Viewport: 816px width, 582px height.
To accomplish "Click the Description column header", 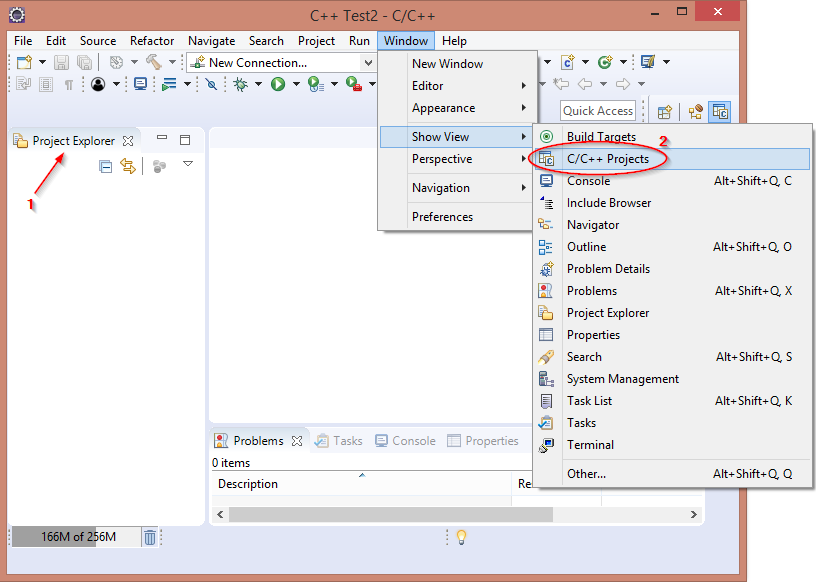I will coord(248,484).
